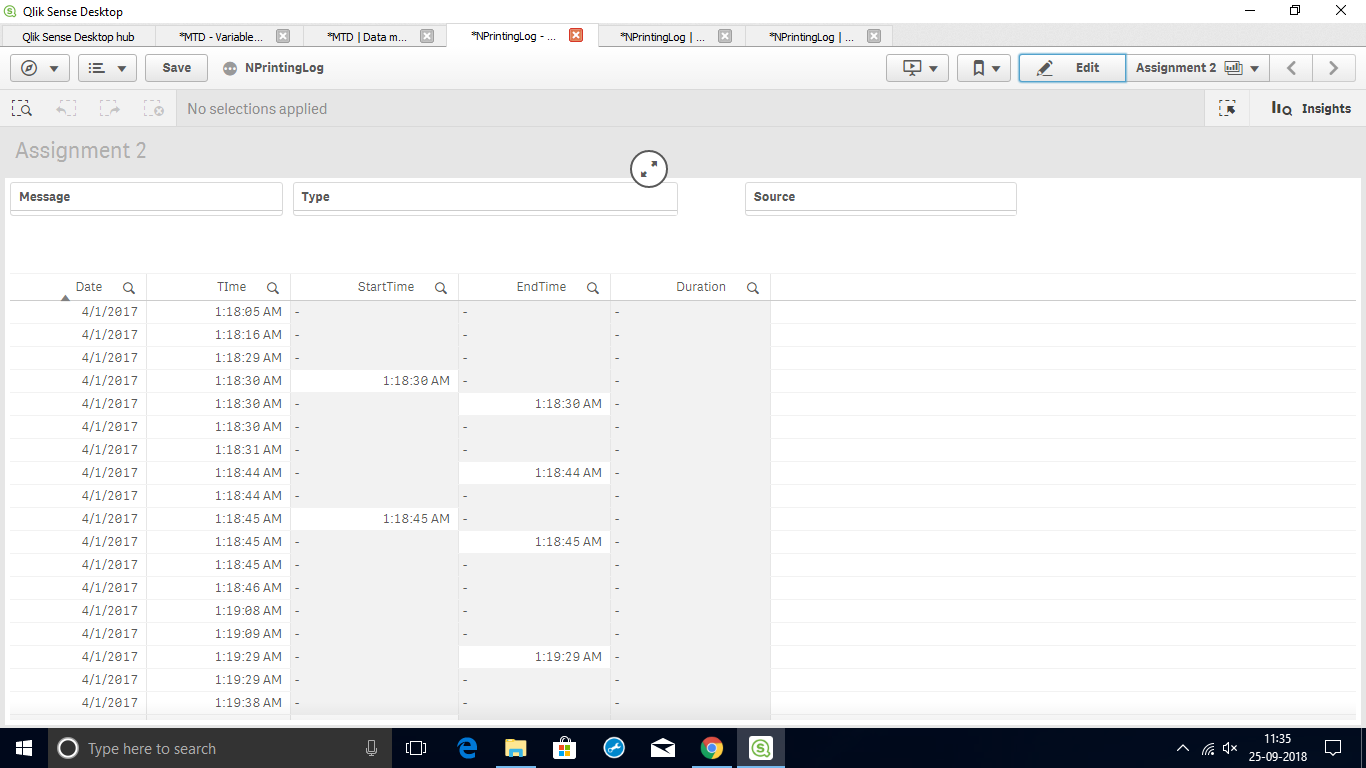
Task: Open Google Chrome from taskbar
Action: 712,748
